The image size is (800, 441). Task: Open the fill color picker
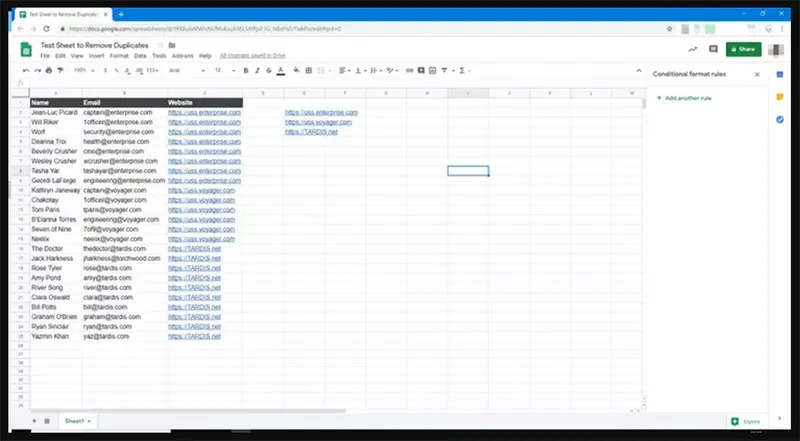(x=296, y=70)
